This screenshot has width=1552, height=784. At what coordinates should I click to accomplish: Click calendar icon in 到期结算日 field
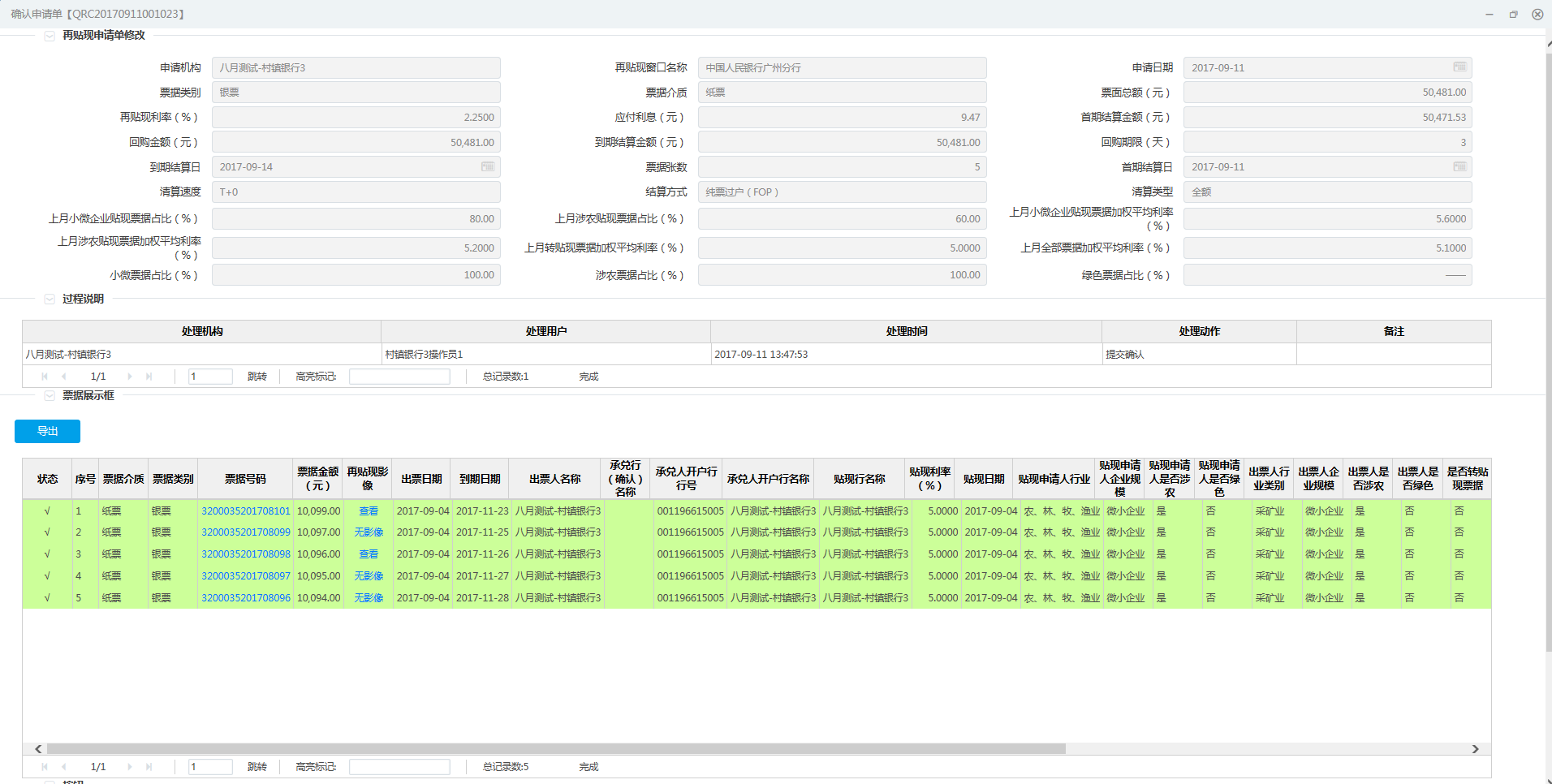[487, 166]
